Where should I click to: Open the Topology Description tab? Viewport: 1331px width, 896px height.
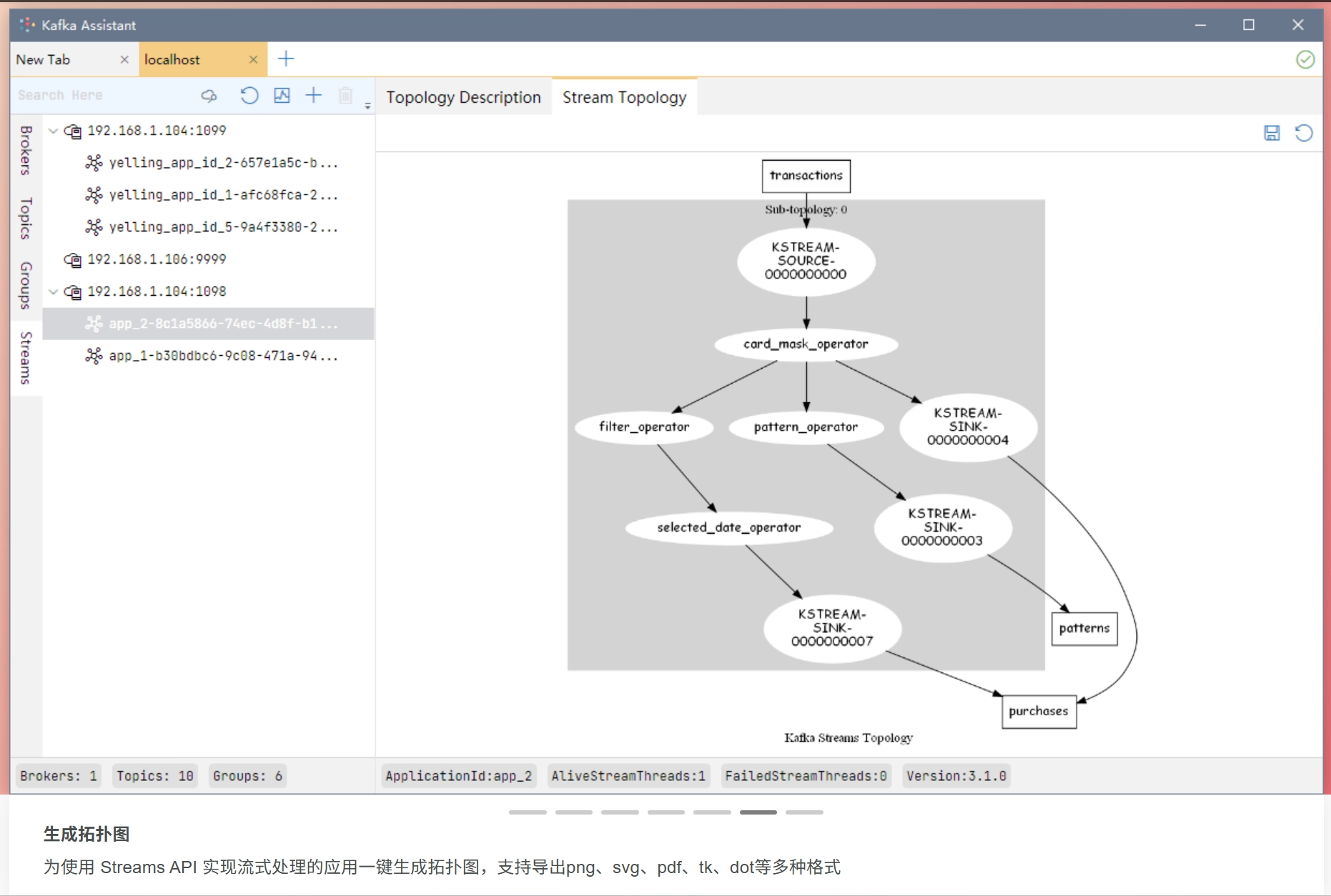[463, 97]
